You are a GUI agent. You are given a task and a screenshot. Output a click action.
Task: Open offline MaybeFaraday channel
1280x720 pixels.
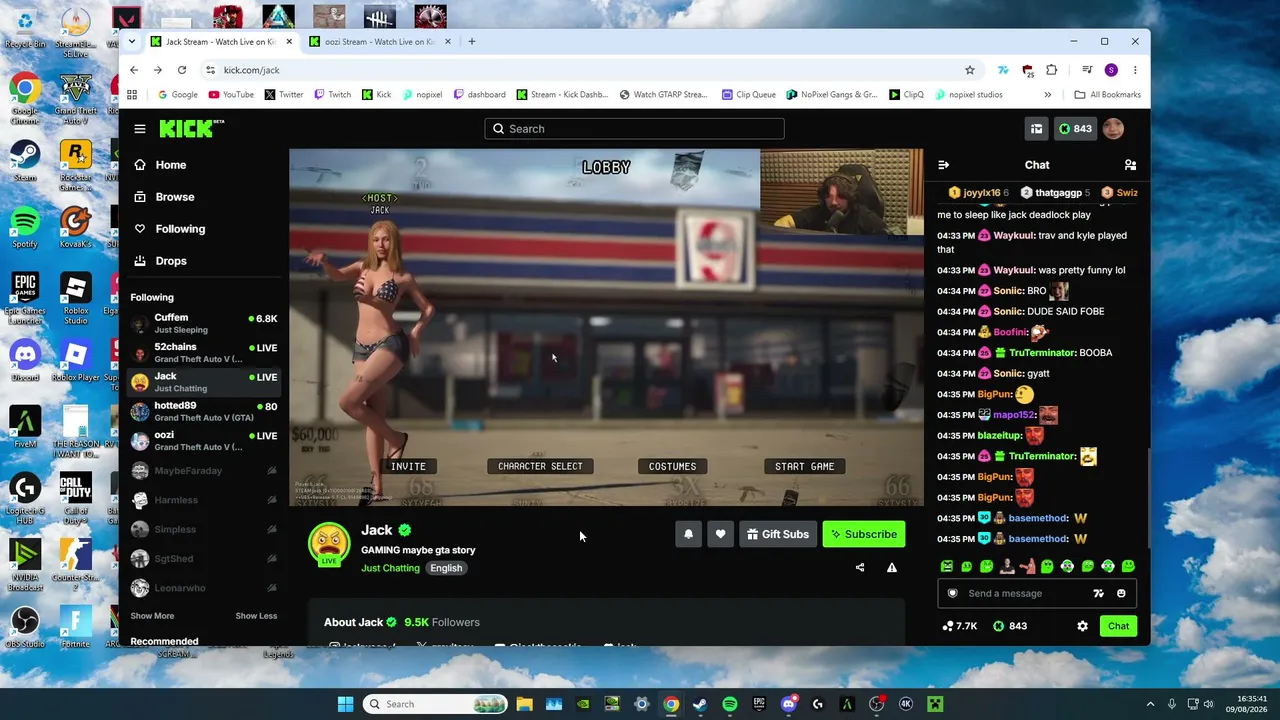[x=204, y=471]
